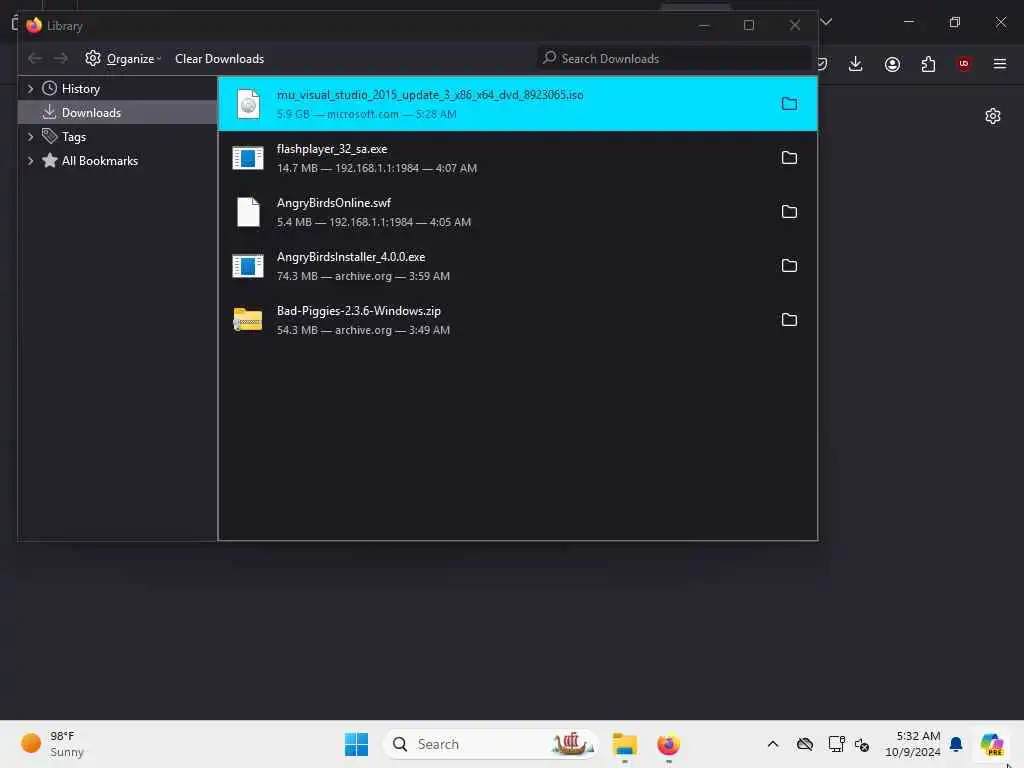
Task: Open the list all tabs dropdown arrow
Action: (826, 22)
